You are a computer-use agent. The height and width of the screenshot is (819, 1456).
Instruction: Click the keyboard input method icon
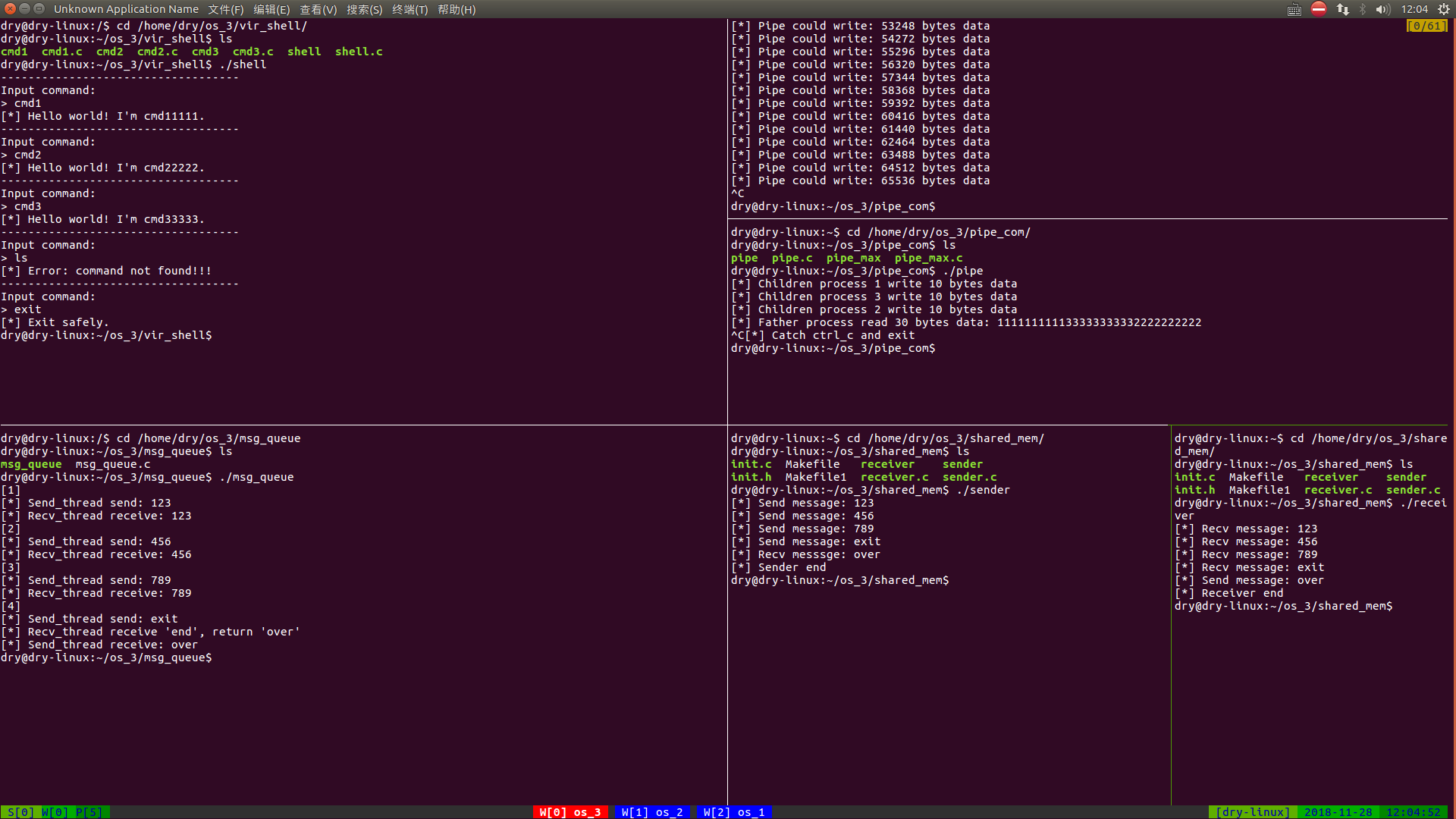click(1294, 9)
